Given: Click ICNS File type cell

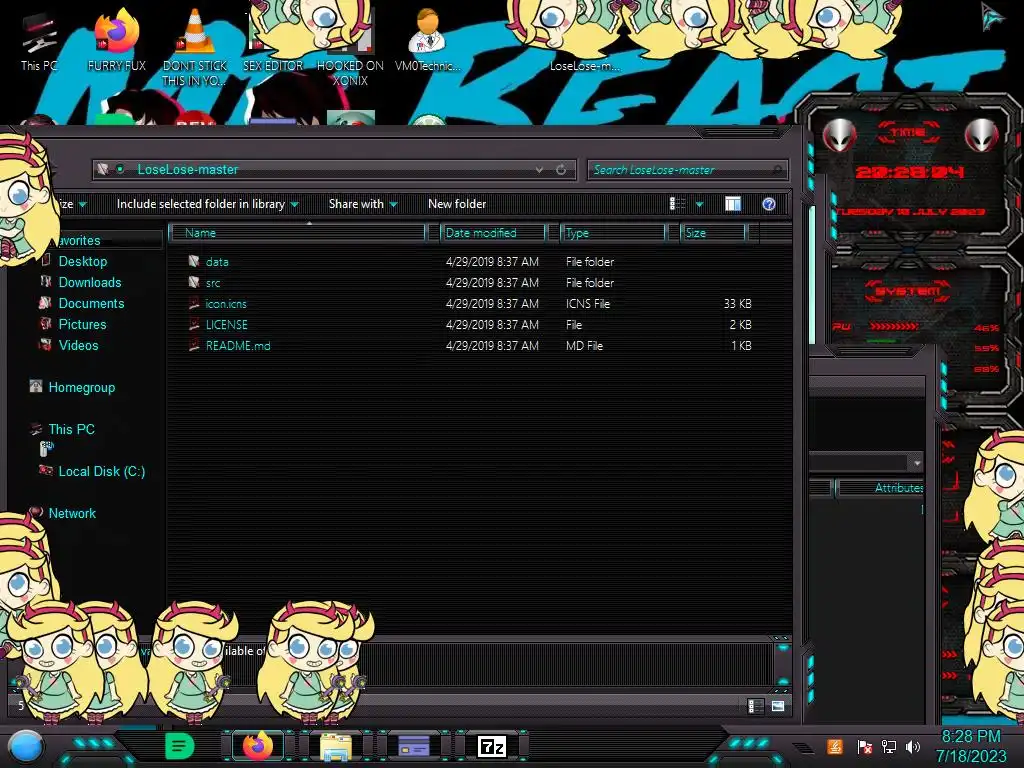Looking at the screenshot, I should point(588,304).
